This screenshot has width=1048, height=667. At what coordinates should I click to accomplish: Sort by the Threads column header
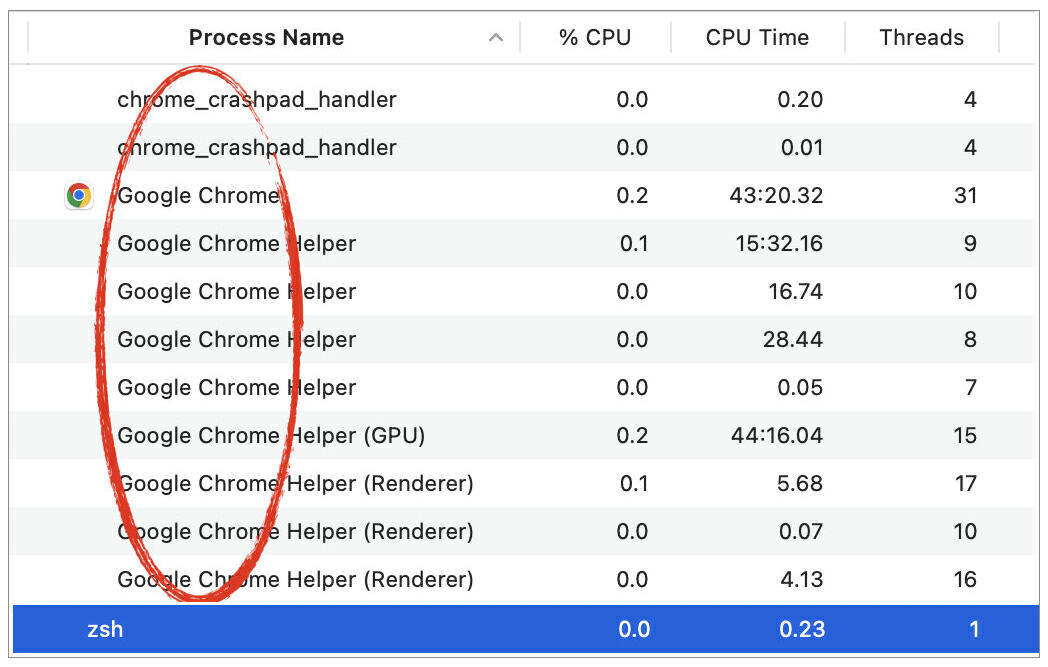pos(921,38)
